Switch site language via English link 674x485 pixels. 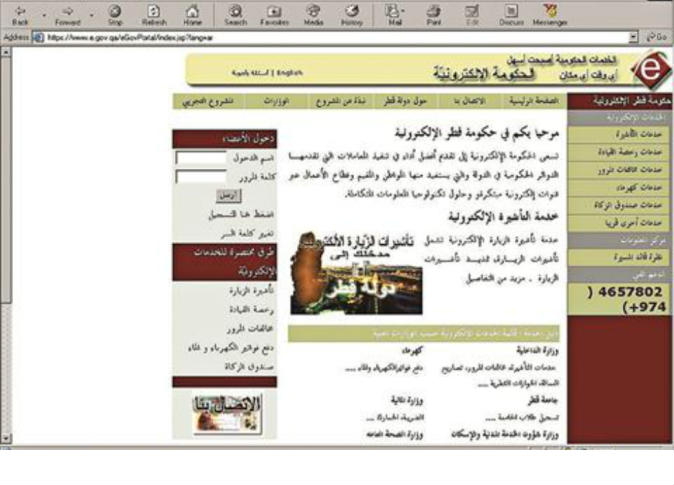tap(290, 73)
